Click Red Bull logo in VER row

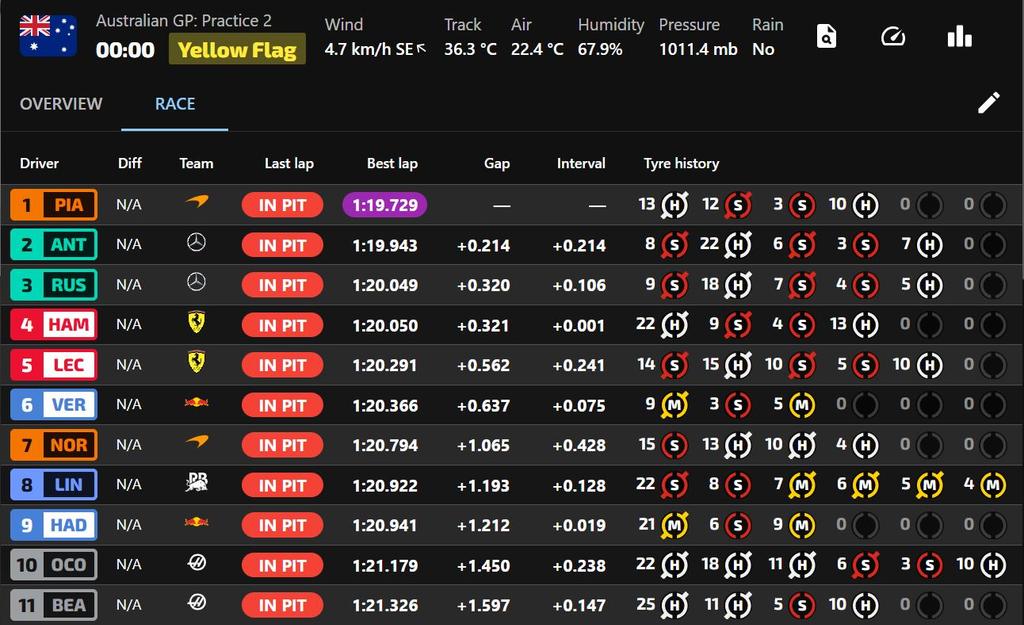pyautogui.click(x=197, y=403)
